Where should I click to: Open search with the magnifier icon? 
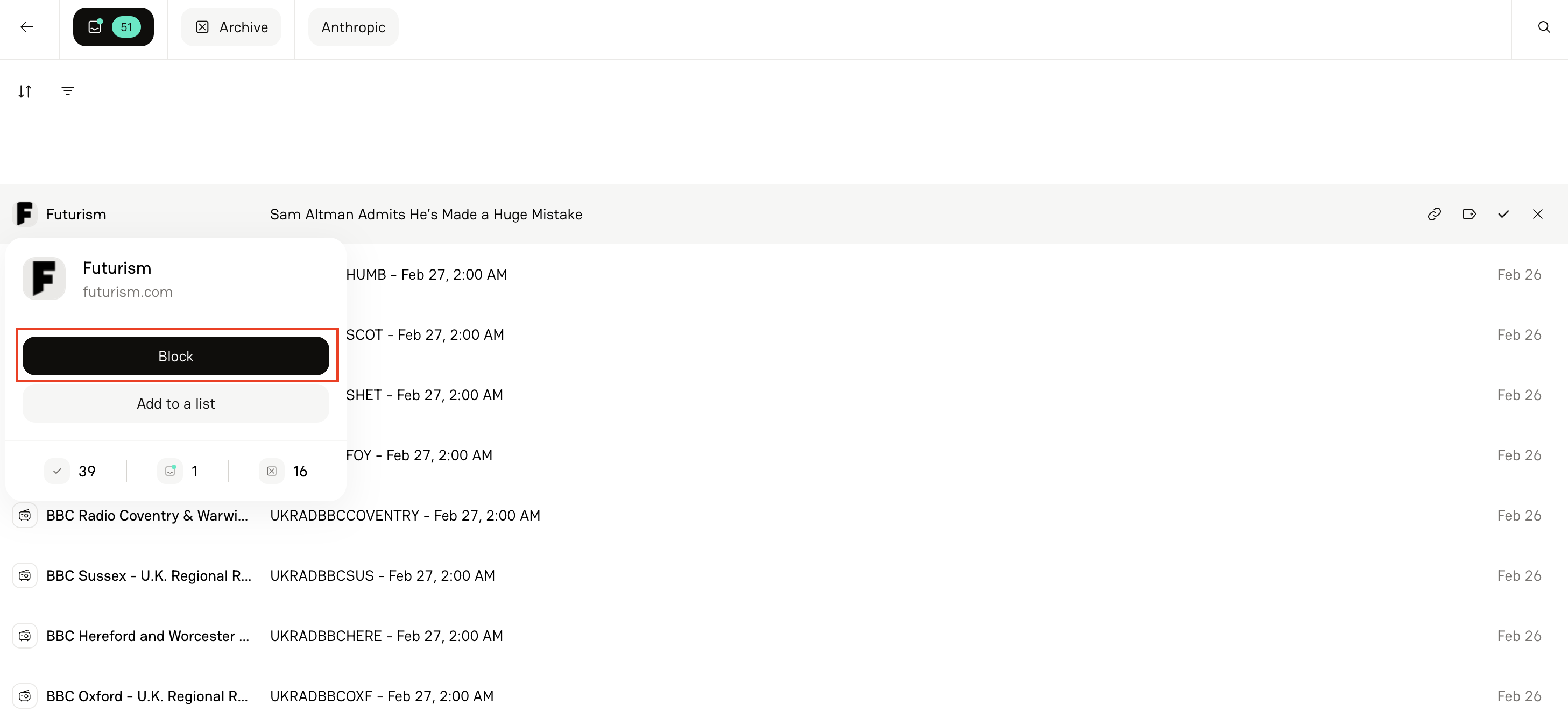[x=1544, y=27]
